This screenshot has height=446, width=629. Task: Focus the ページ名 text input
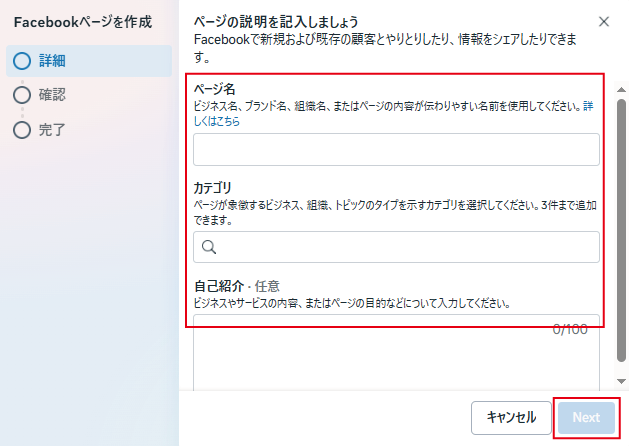click(396, 149)
